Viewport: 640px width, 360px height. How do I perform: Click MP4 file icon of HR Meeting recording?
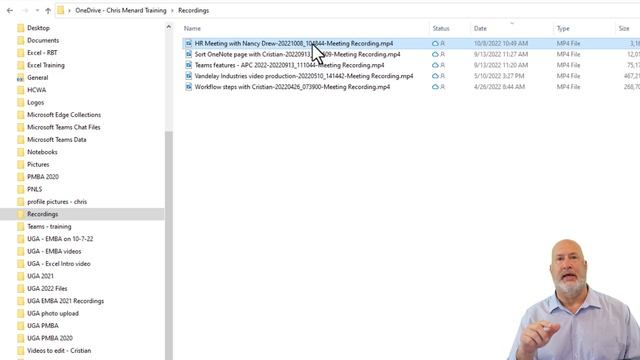click(189, 43)
